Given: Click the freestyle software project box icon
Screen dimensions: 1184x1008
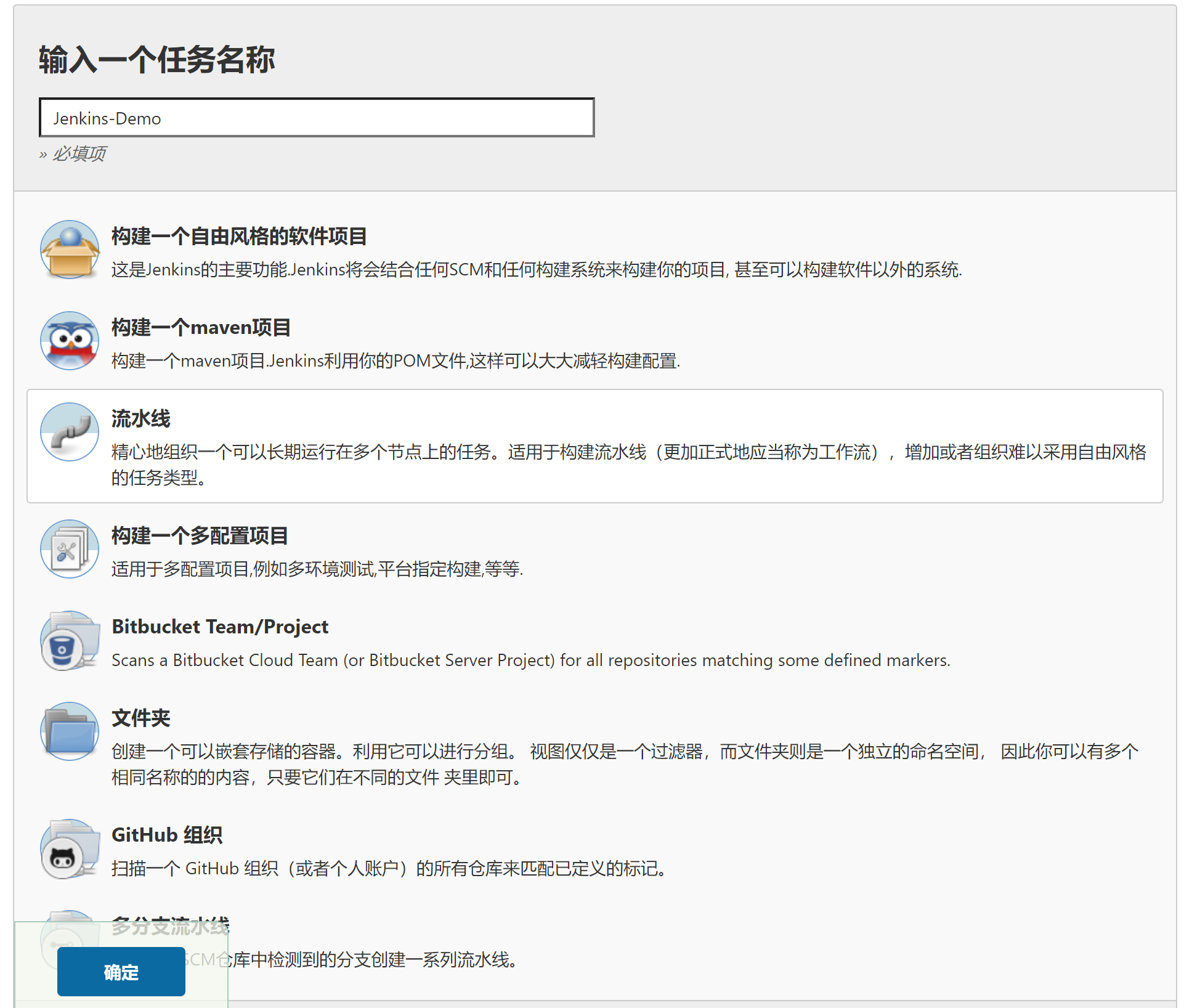Looking at the screenshot, I should (x=70, y=250).
